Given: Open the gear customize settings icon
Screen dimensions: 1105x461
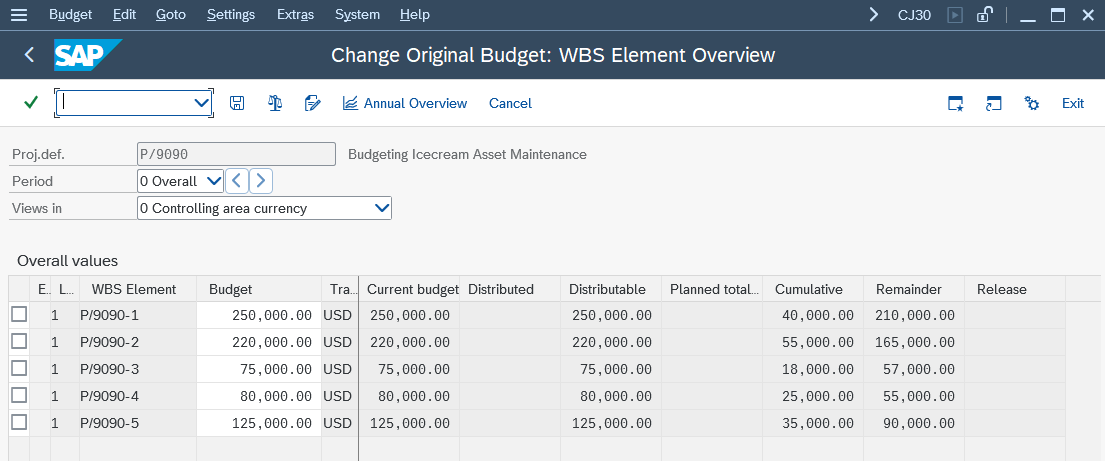Looking at the screenshot, I should point(1032,104).
